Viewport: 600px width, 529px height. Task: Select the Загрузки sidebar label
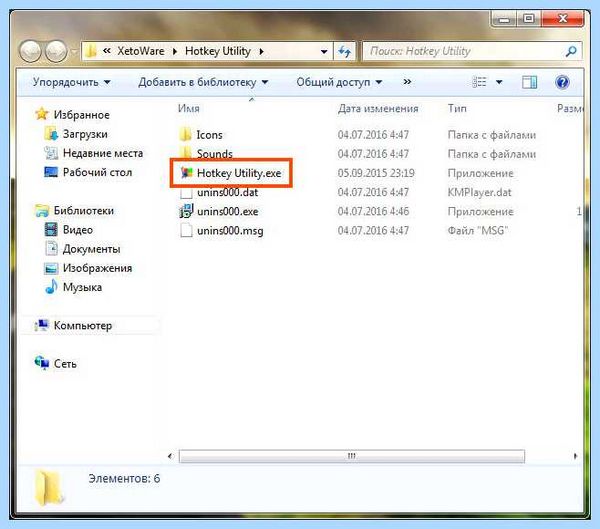click(x=85, y=134)
